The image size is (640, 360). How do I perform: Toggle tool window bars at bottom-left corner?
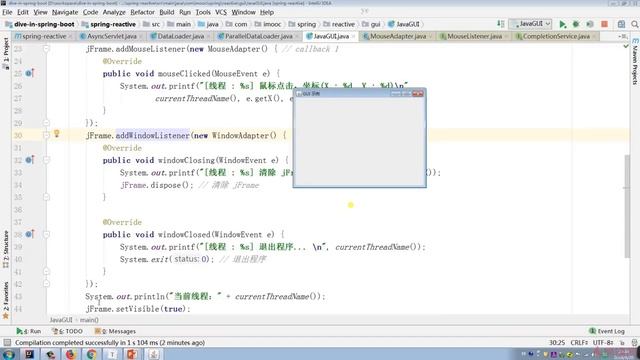point(7,342)
